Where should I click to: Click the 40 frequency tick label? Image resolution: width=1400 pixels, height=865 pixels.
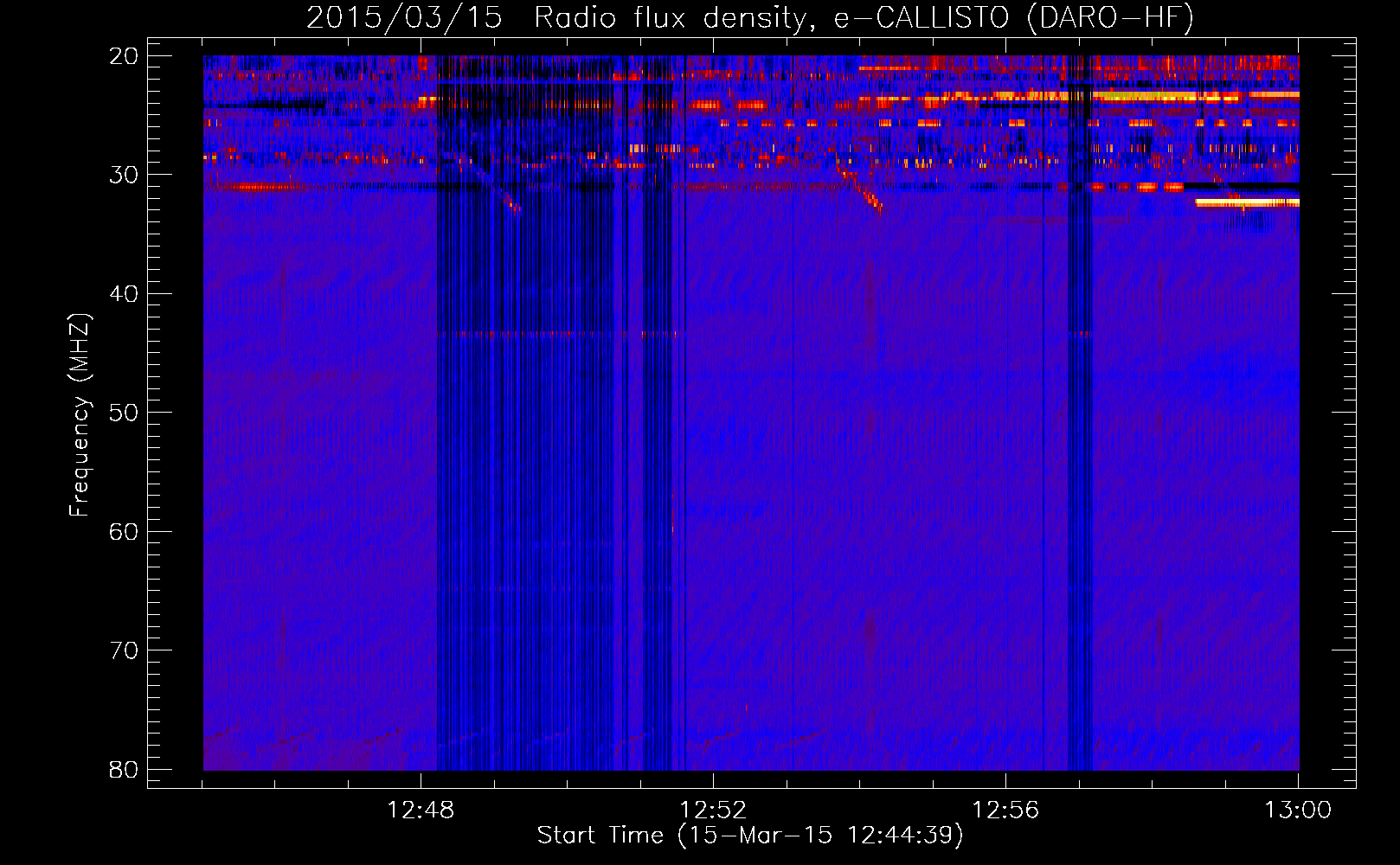(x=124, y=294)
